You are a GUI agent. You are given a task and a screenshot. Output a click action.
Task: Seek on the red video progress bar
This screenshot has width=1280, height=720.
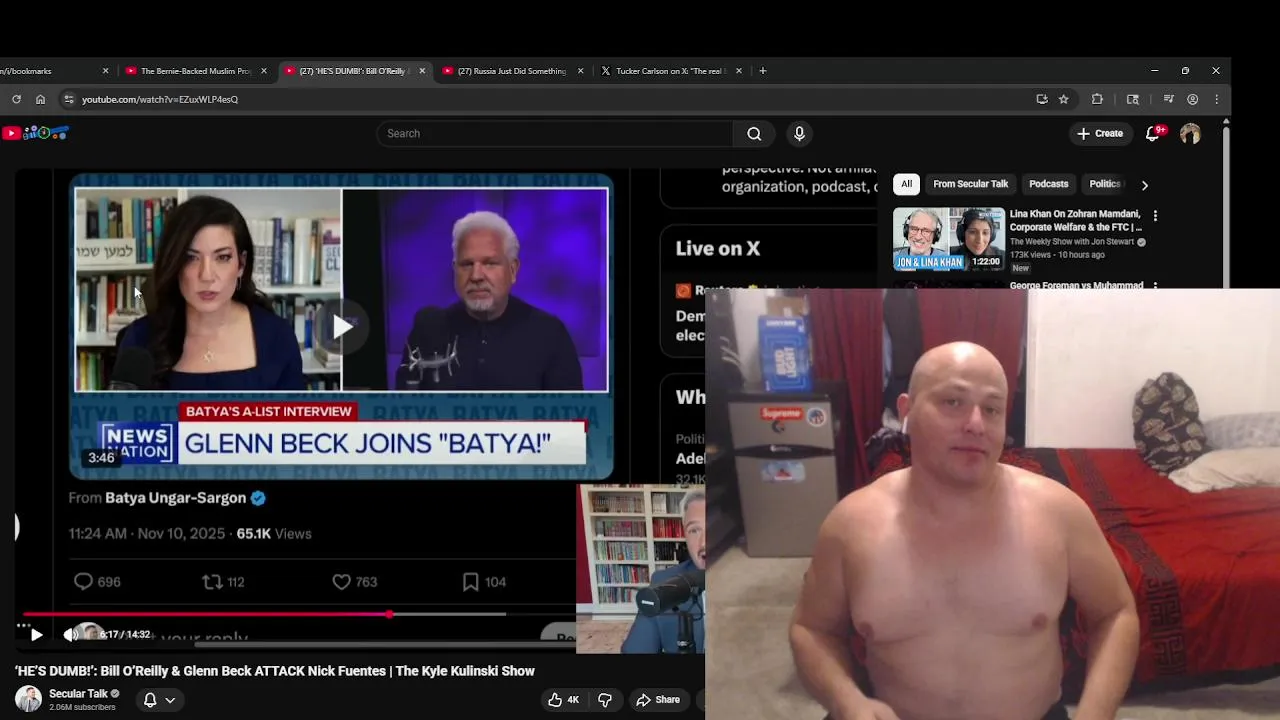[x=205, y=614]
